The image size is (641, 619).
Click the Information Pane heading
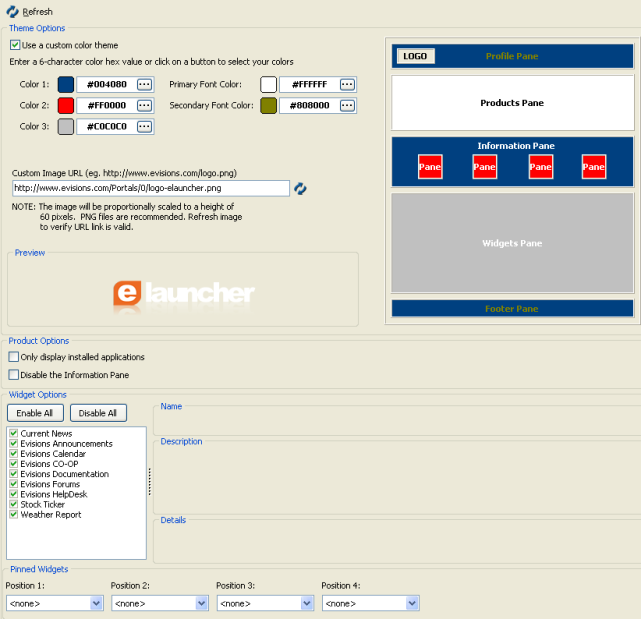(516, 146)
